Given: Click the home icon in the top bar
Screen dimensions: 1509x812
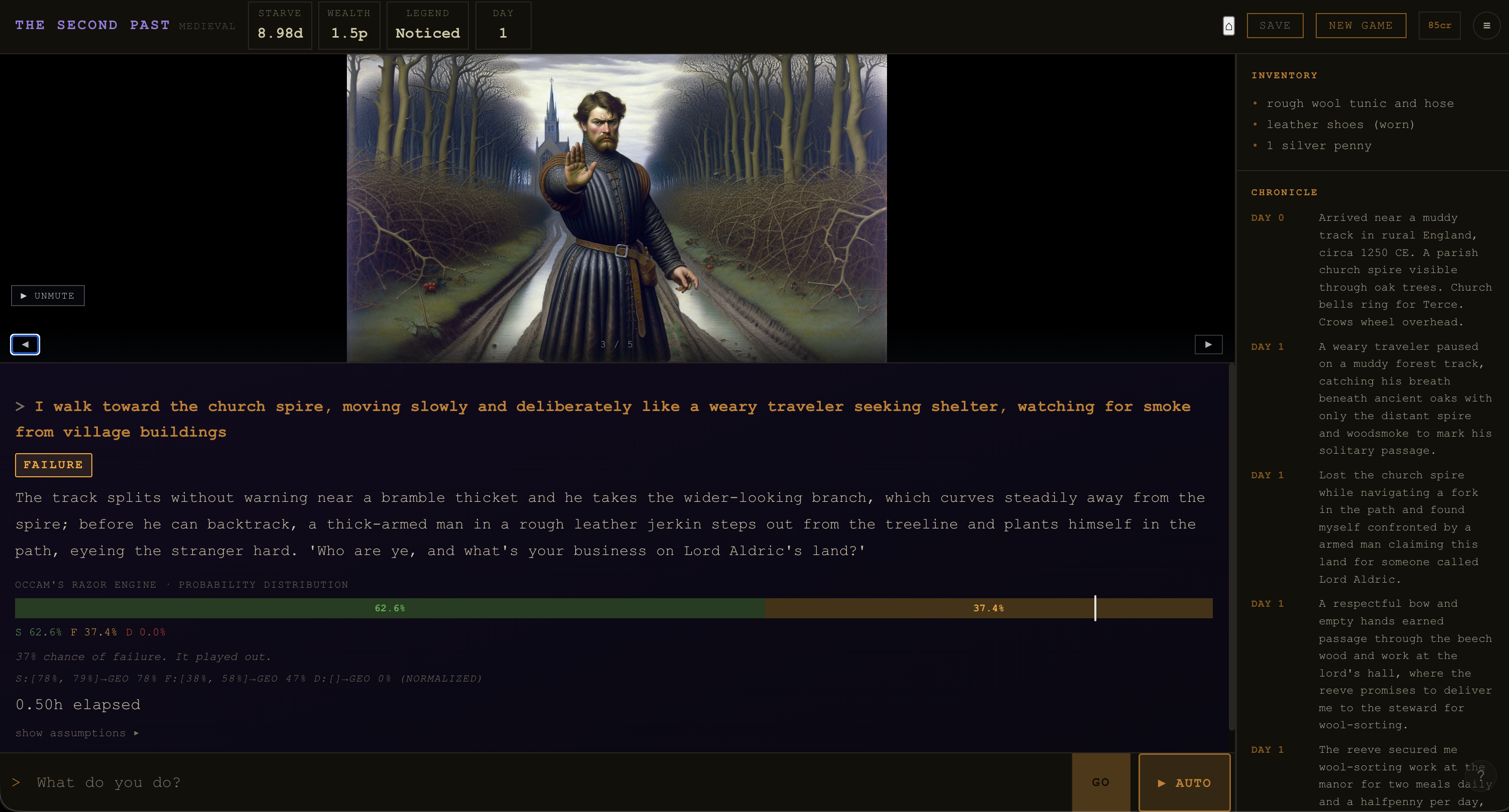Looking at the screenshot, I should click(1228, 26).
